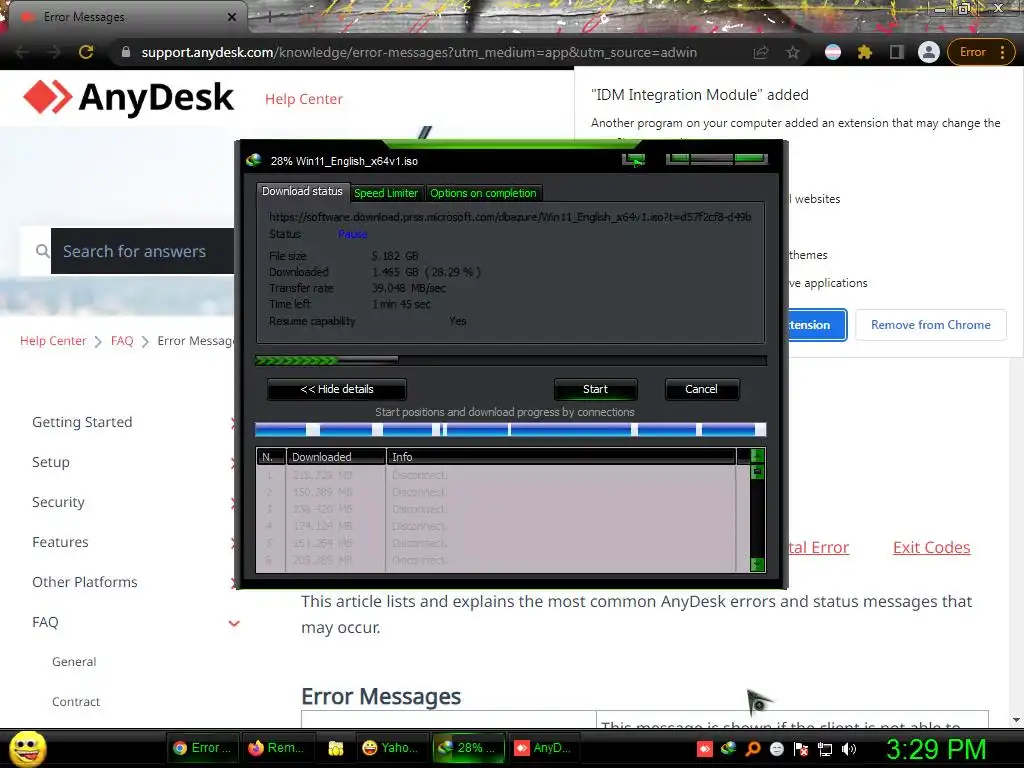Click the orange magnifier tray icon
This screenshot has height=768, width=1024.
753,749
